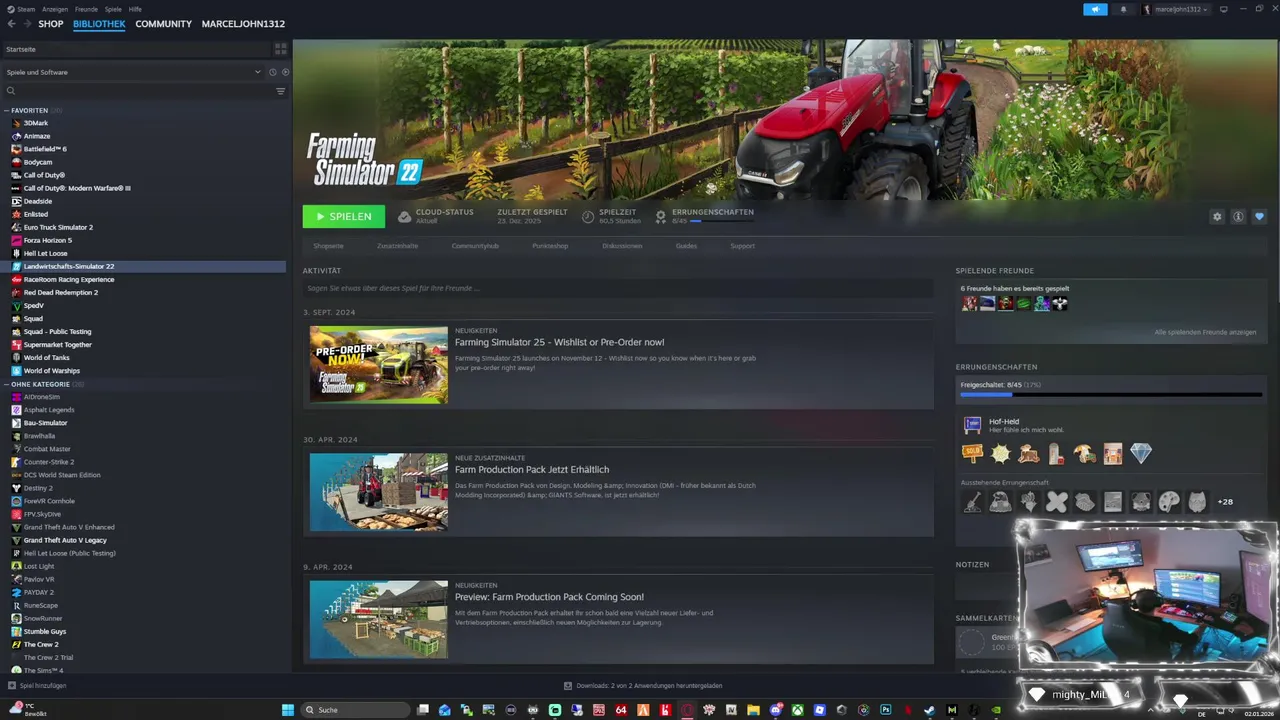
Task: Click the +28 remaining achievements
Action: click(x=1225, y=502)
